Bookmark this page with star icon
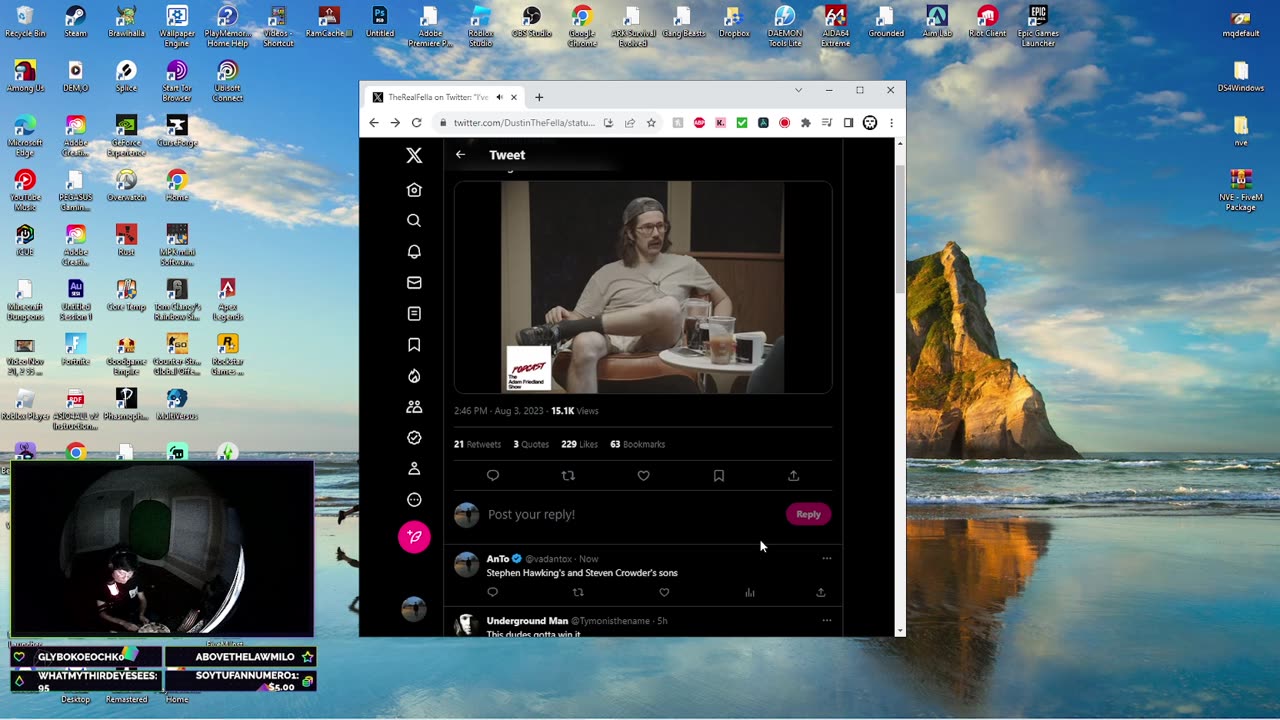This screenshot has height=720, width=1280. tap(651, 123)
